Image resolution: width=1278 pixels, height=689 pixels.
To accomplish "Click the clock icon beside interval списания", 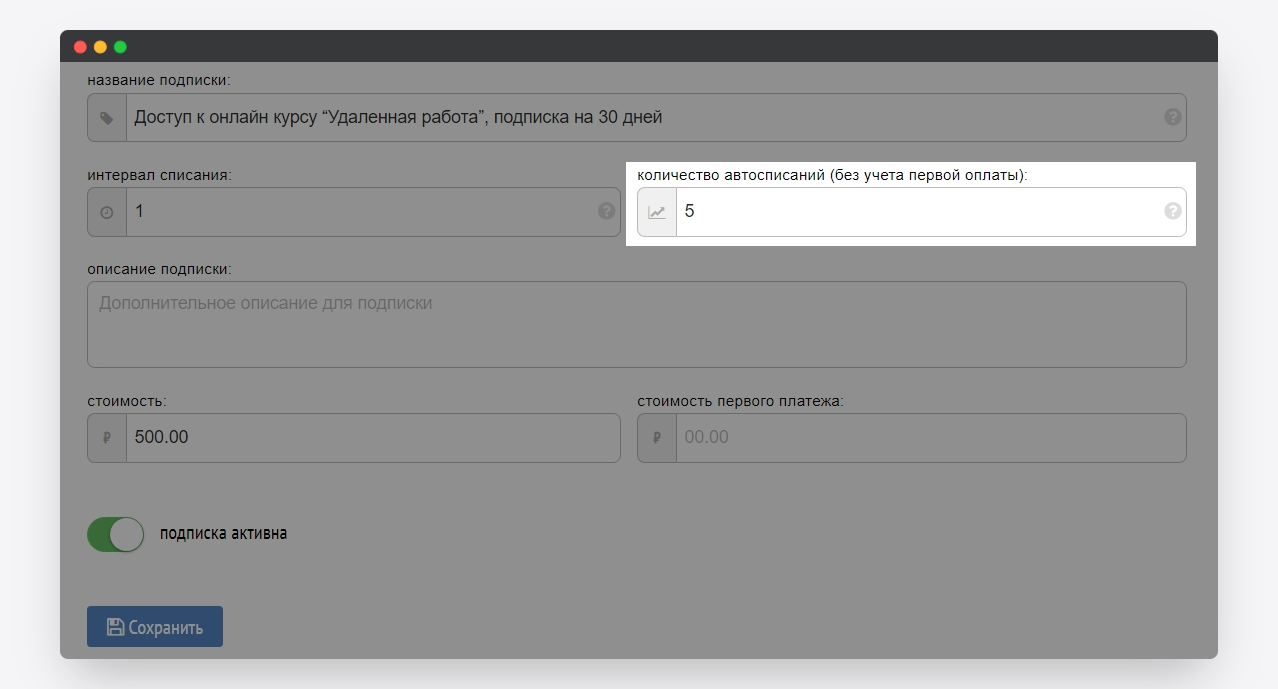I will [x=107, y=212].
